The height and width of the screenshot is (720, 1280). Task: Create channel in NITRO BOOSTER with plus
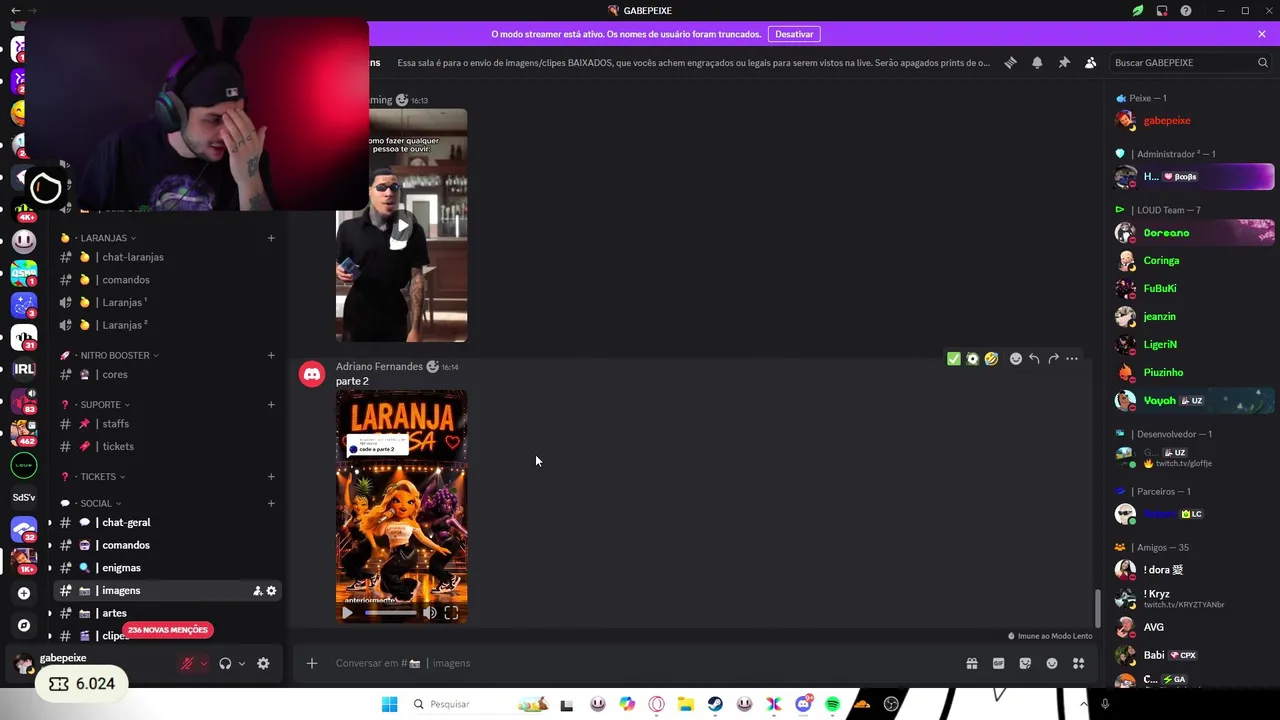tap(271, 355)
